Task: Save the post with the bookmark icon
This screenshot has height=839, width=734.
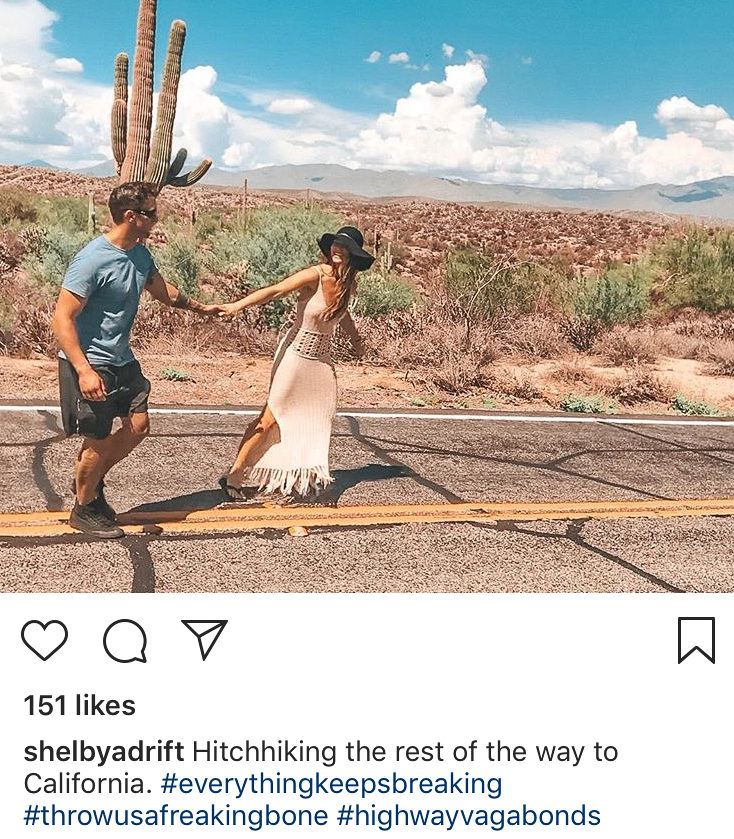Action: pyautogui.click(x=697, y=640)
